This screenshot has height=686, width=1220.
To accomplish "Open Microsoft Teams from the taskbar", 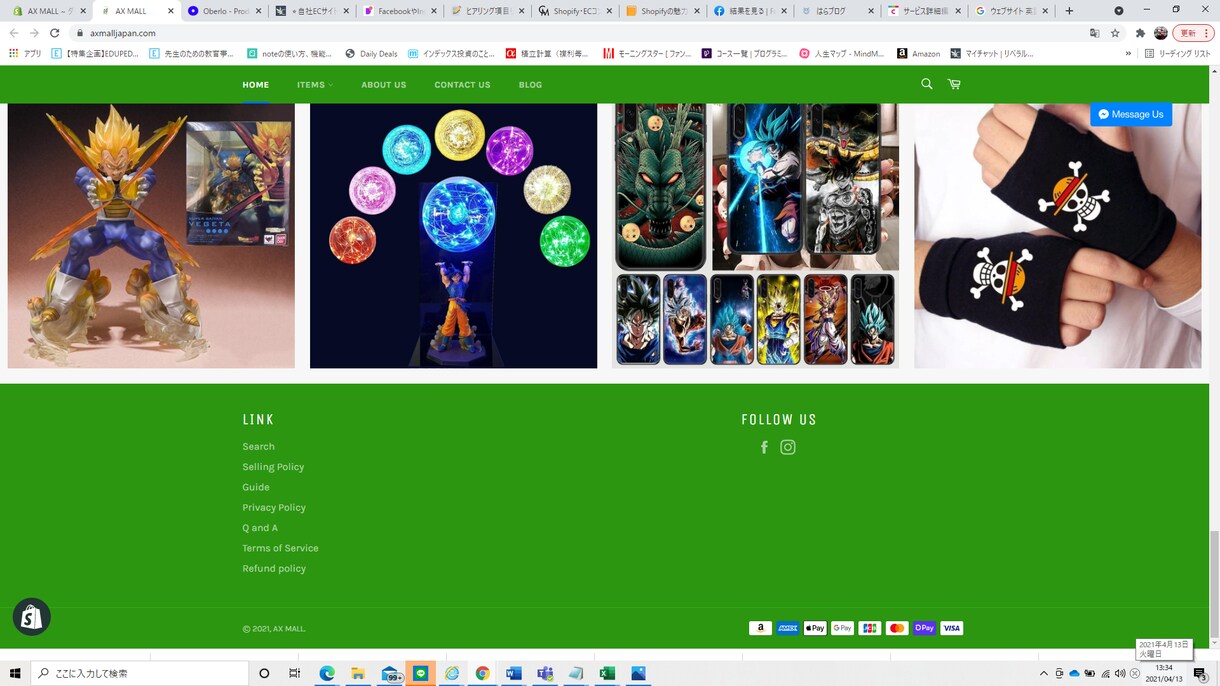I will pyautogui.click(x=545, y=673).
